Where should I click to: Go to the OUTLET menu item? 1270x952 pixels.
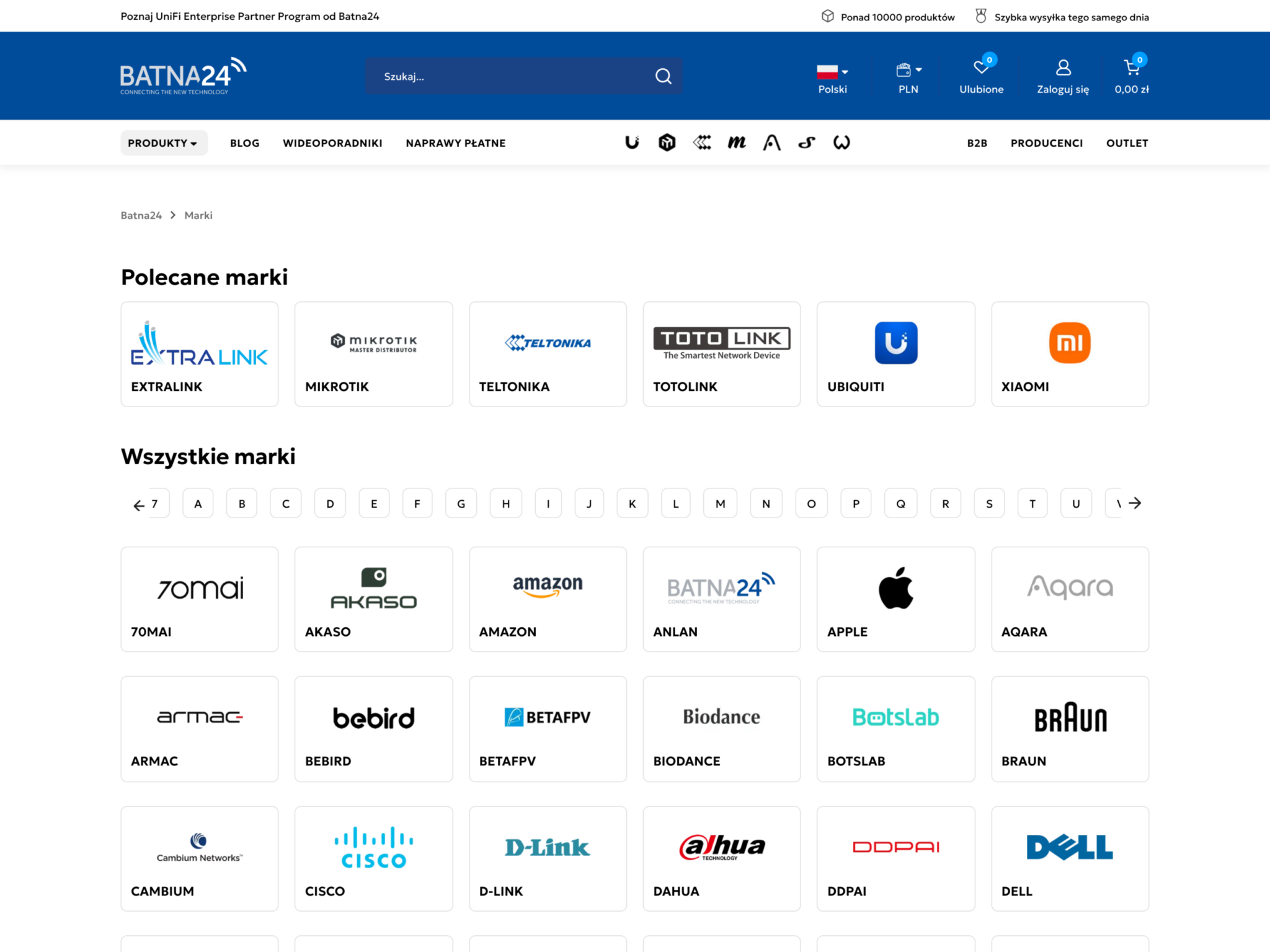[x=1127, y=143]
